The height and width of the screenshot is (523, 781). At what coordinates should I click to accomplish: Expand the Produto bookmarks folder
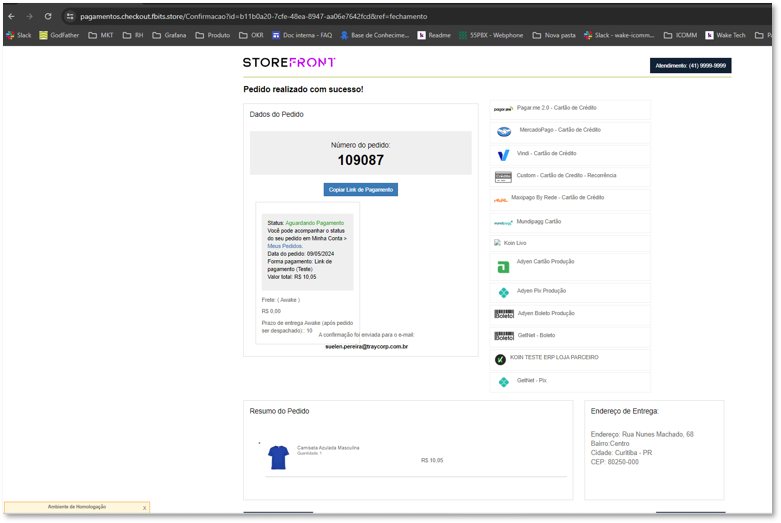[x=213, y=35]
